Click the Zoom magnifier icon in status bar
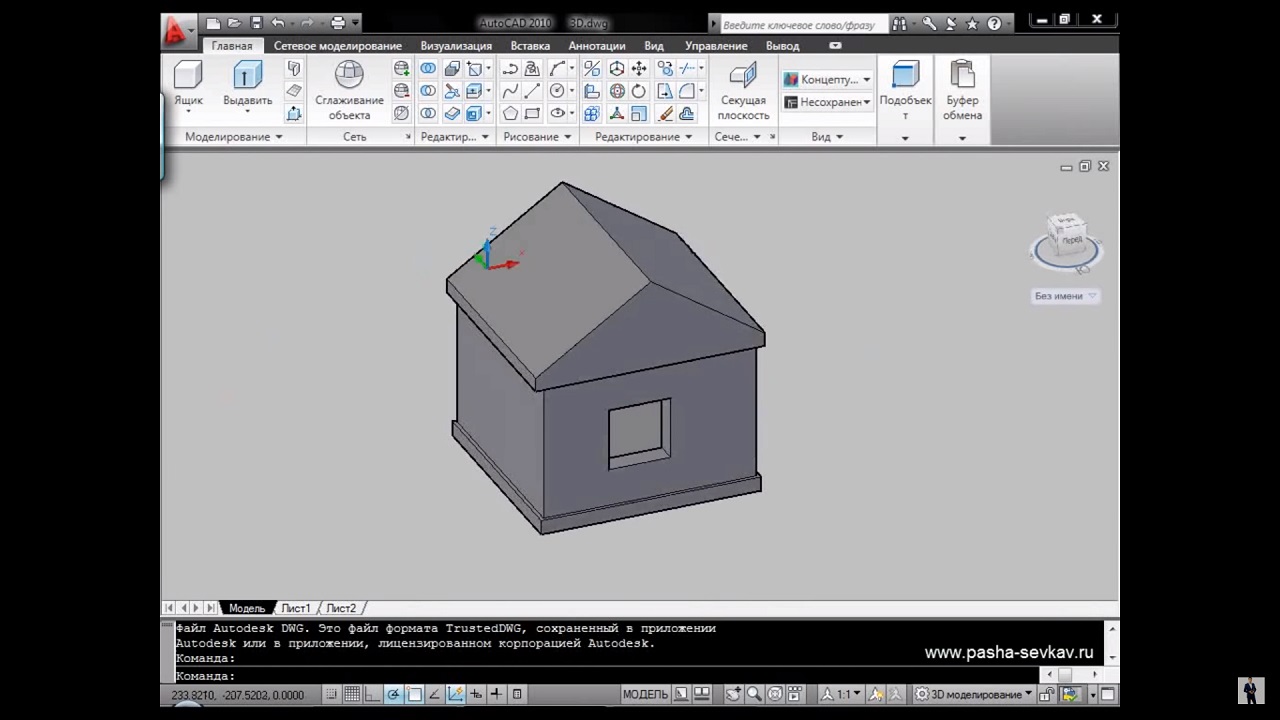The width and height of the screenshot is (1280, 720). click(754, 694)
